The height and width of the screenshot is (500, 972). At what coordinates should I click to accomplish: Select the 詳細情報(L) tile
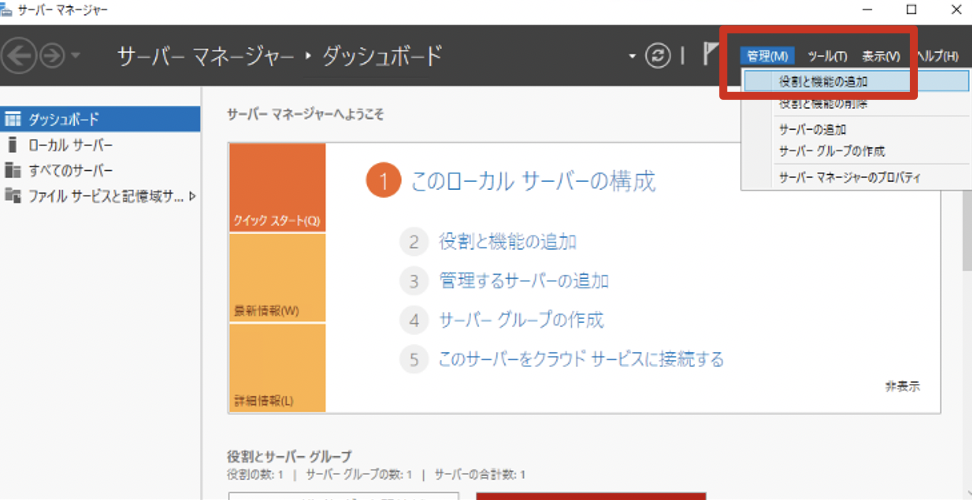tap(277, 368)
